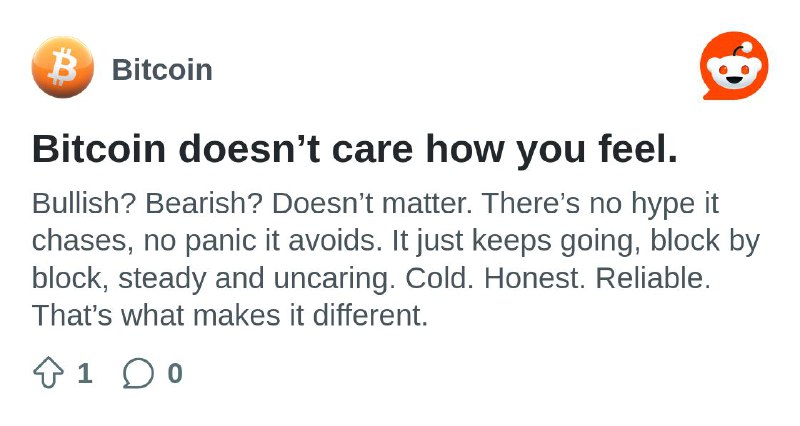Click the body line starting "Bullish? Bearish?"
This screenshot has width=800, height=426.
coord(376,204)
